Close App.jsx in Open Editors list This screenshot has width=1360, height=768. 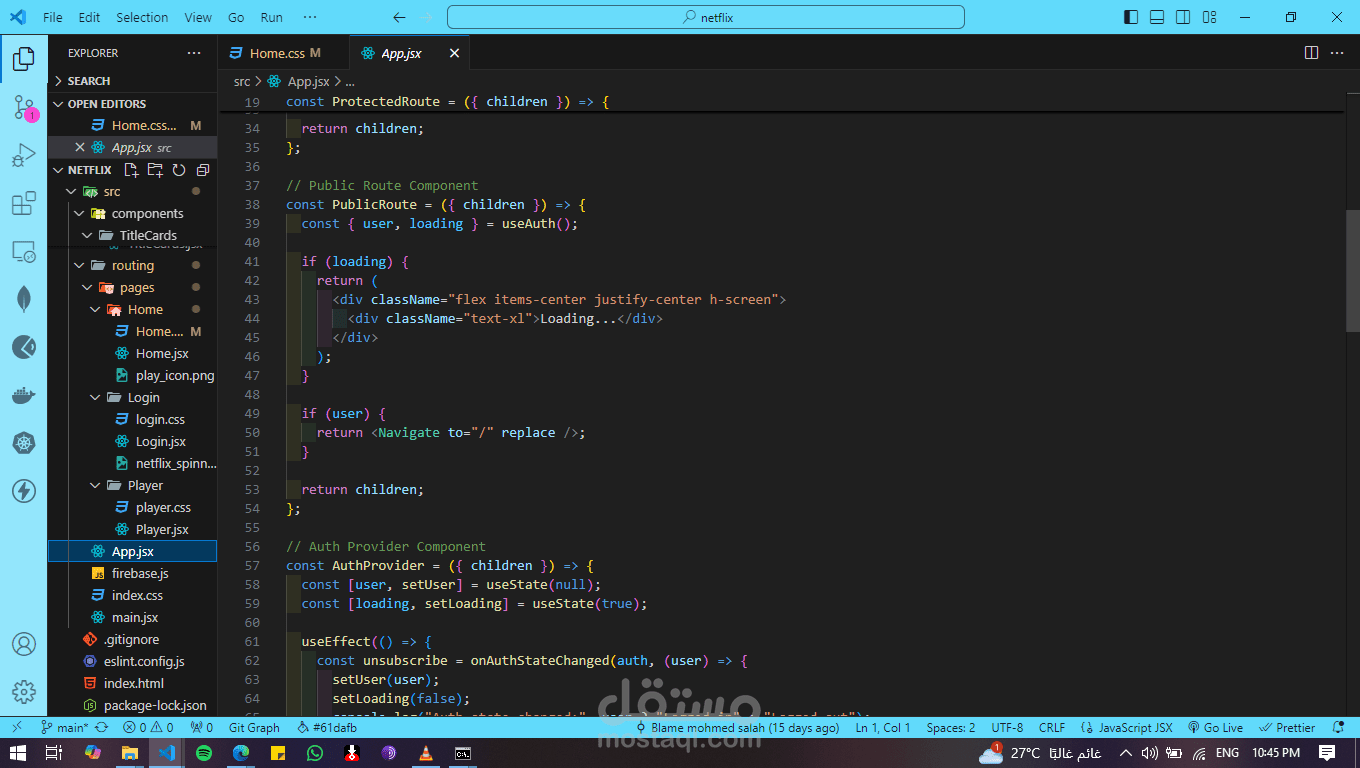80,147
